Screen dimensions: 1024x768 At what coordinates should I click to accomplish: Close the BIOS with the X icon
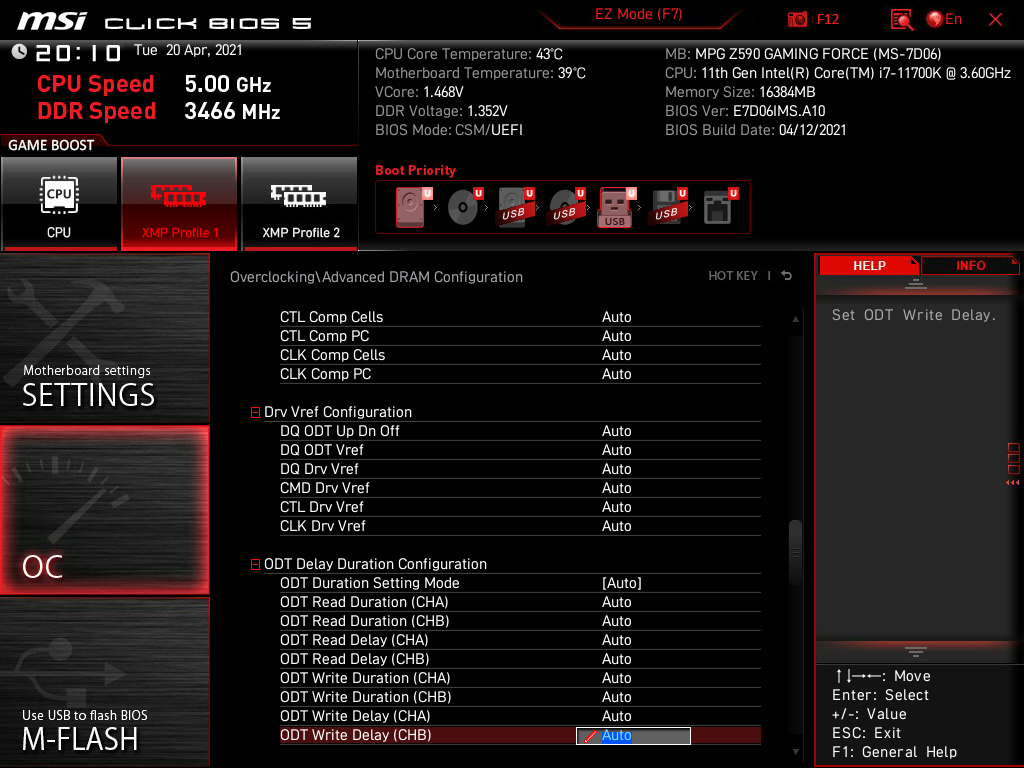point(995,20)
